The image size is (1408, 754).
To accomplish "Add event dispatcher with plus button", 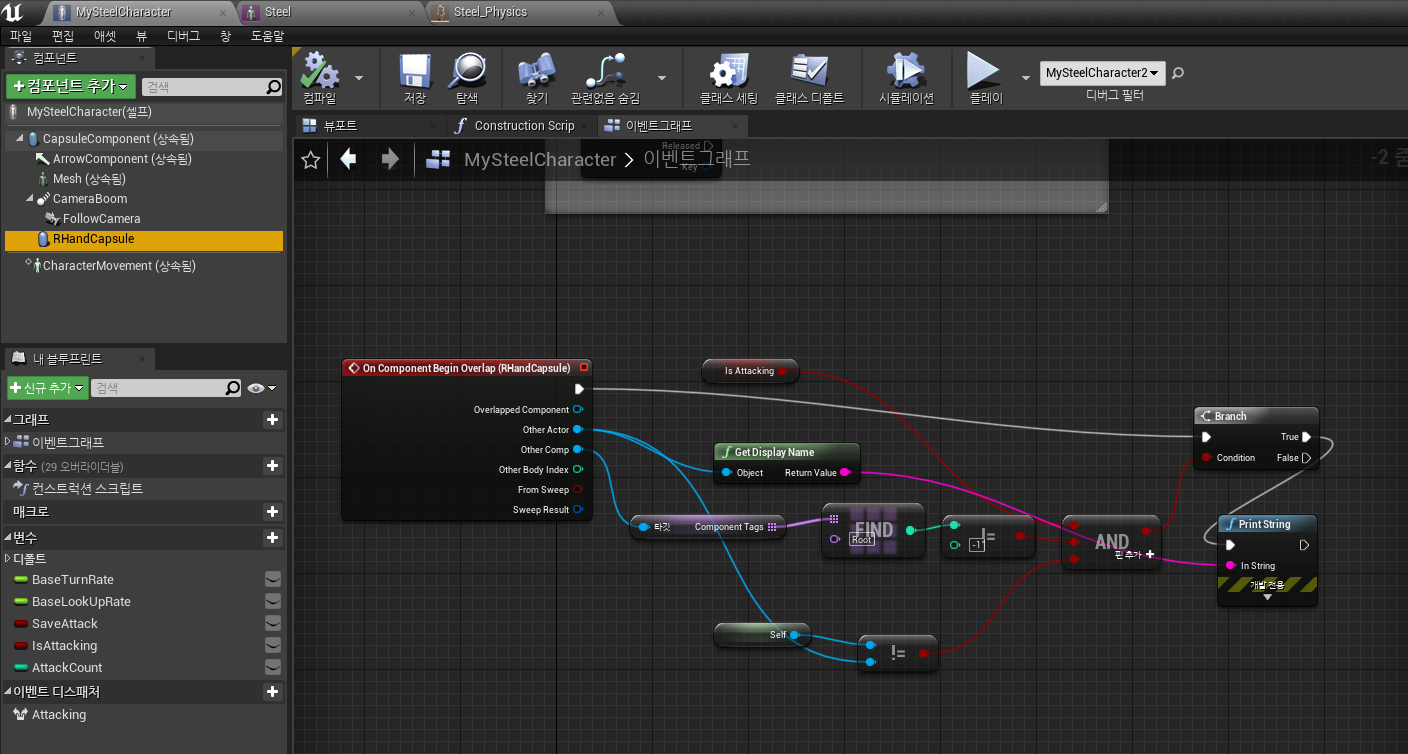I will tap(272, 692).
